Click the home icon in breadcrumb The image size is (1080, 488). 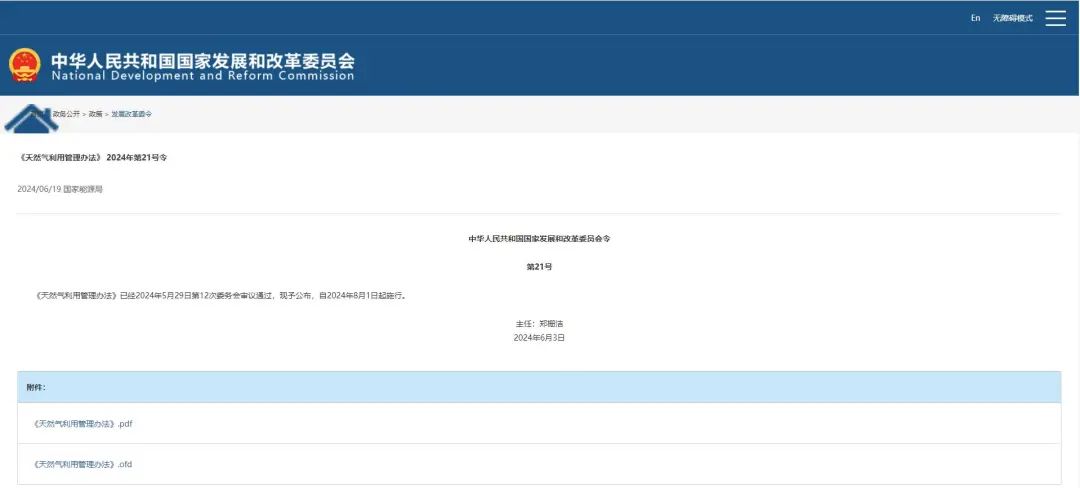(30, 115)
